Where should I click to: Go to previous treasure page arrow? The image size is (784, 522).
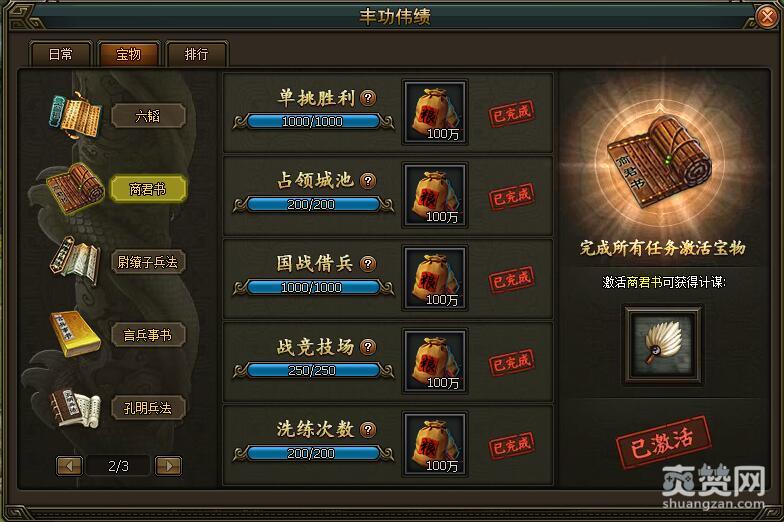pos(70,466)
